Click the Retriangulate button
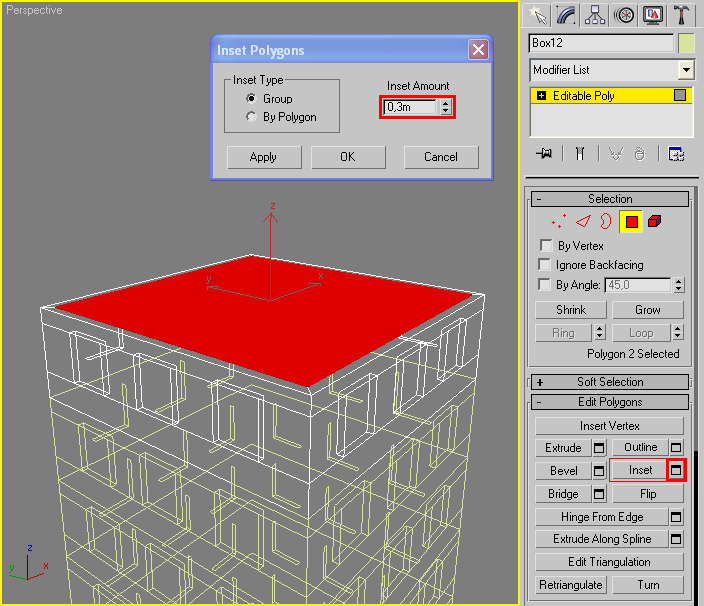The height and width of the screenshot is (606, 704). tap(571, 585)
